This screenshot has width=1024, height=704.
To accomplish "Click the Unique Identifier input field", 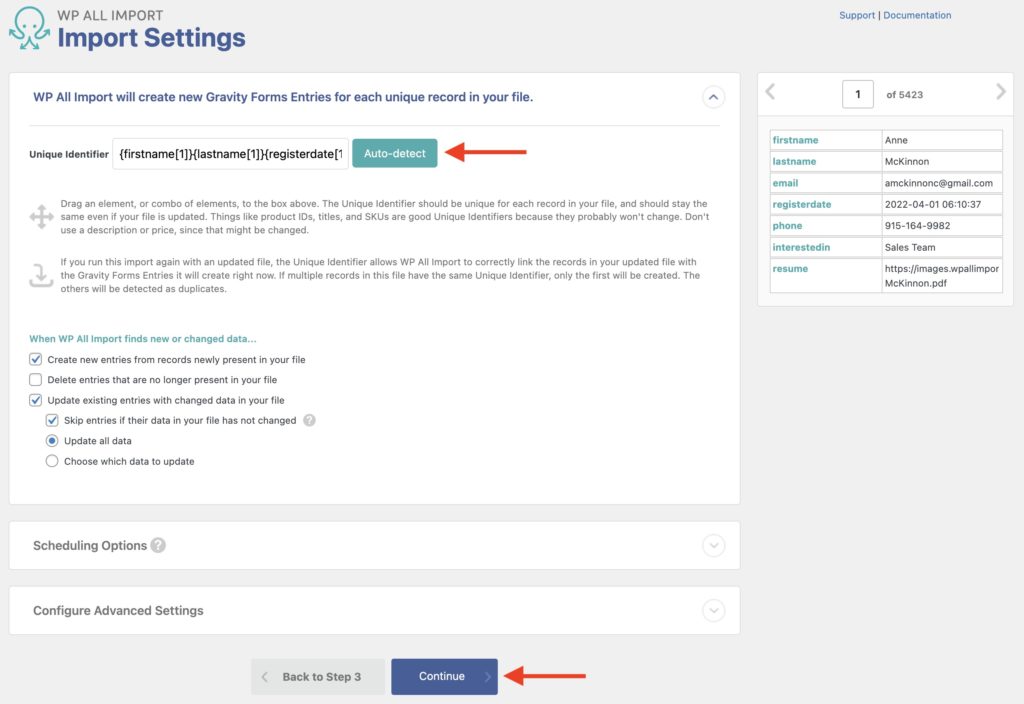I will pyautogui.click(x=230, y=153).
